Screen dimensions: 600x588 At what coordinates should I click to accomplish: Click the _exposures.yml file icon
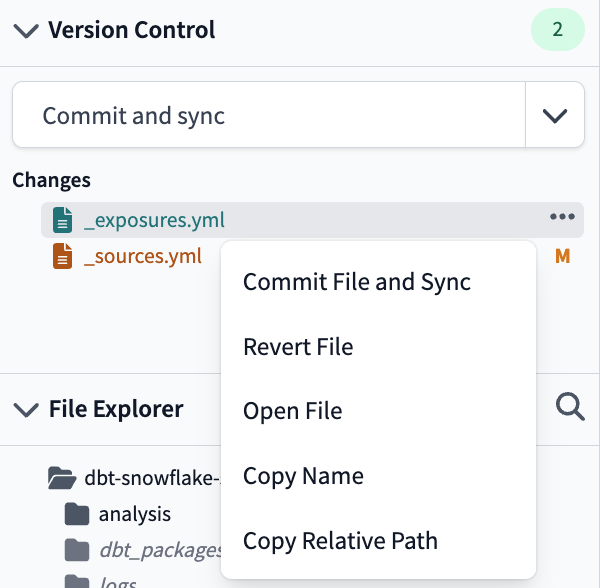tap(63, 219)
